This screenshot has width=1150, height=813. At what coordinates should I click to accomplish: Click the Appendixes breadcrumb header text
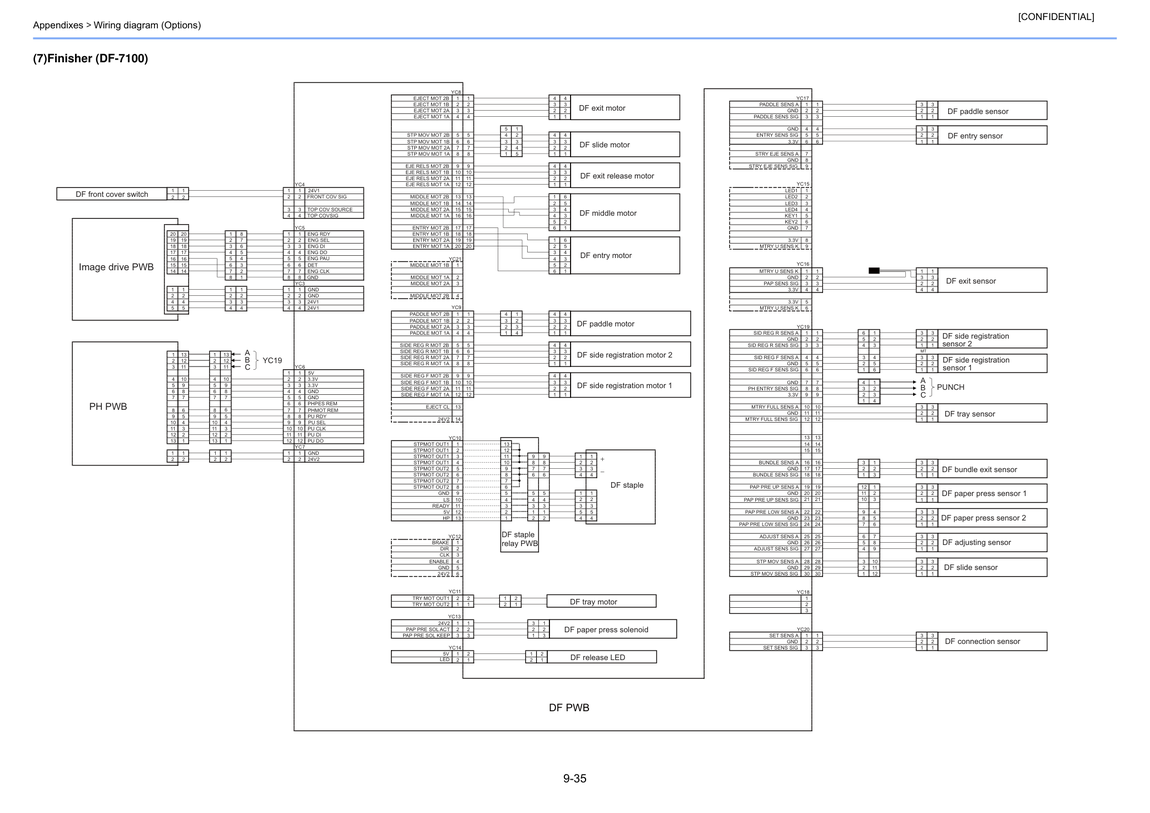(x=117, y=25)
